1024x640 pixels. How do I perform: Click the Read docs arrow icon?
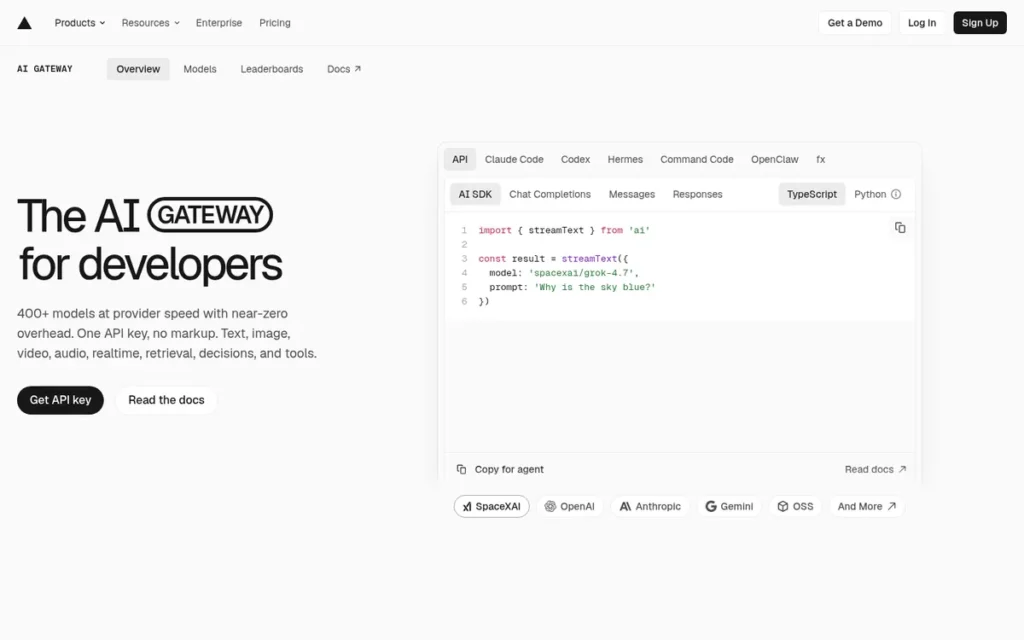[902, 469]
